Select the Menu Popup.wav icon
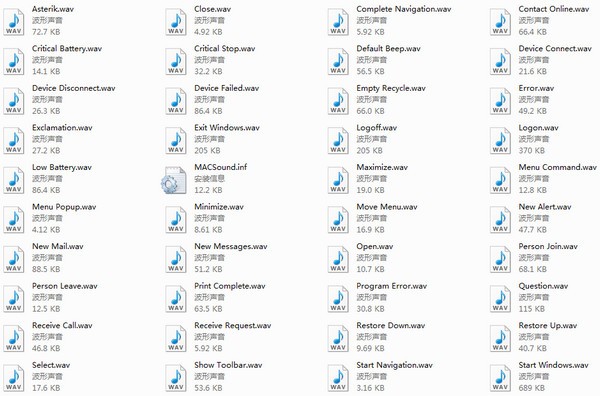The width and height of the screenshot is (600, 396). click(14, 220)
